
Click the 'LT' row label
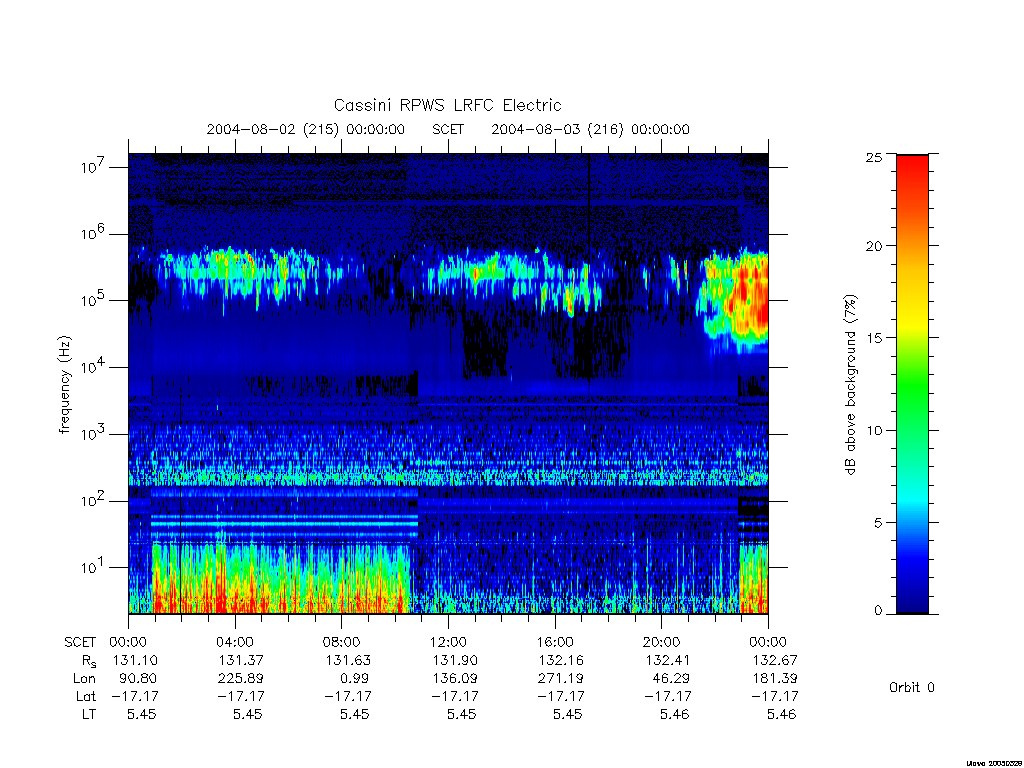point(89,714)
